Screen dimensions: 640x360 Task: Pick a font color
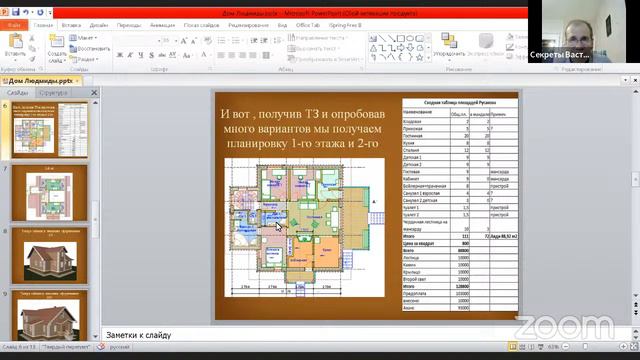[x=204, y=55]
